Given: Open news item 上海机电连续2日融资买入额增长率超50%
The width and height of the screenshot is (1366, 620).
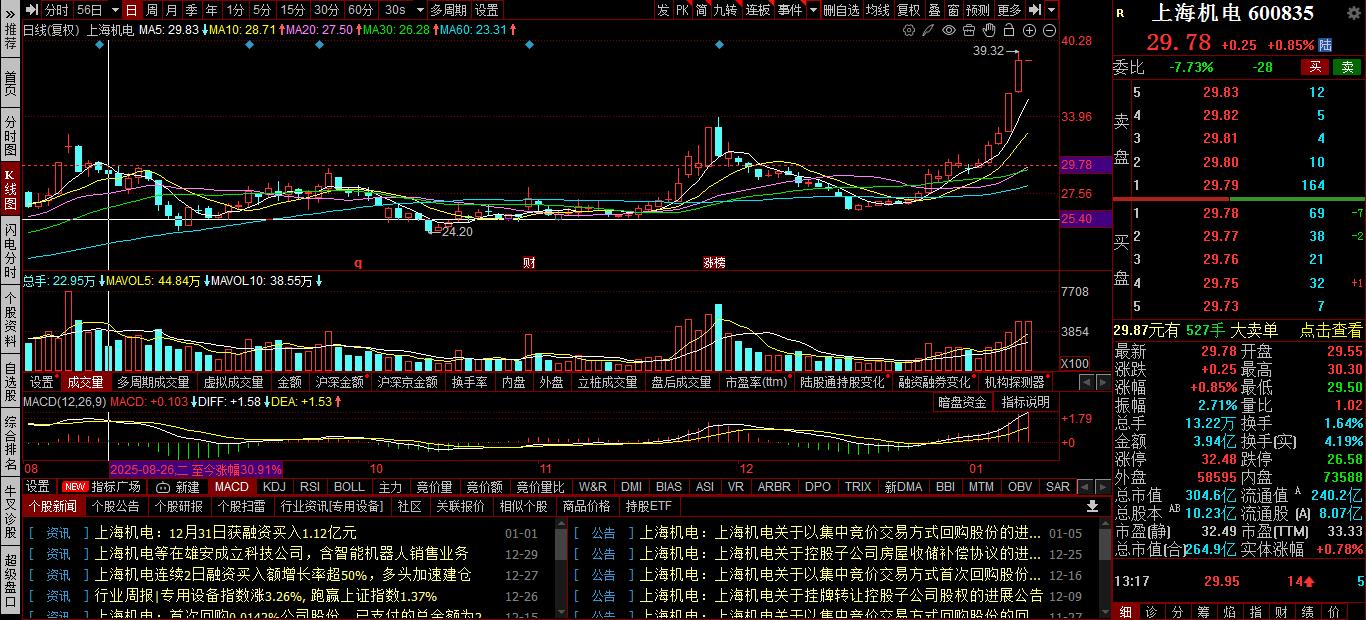Looking at the screenshot, I should click(283, 576).
